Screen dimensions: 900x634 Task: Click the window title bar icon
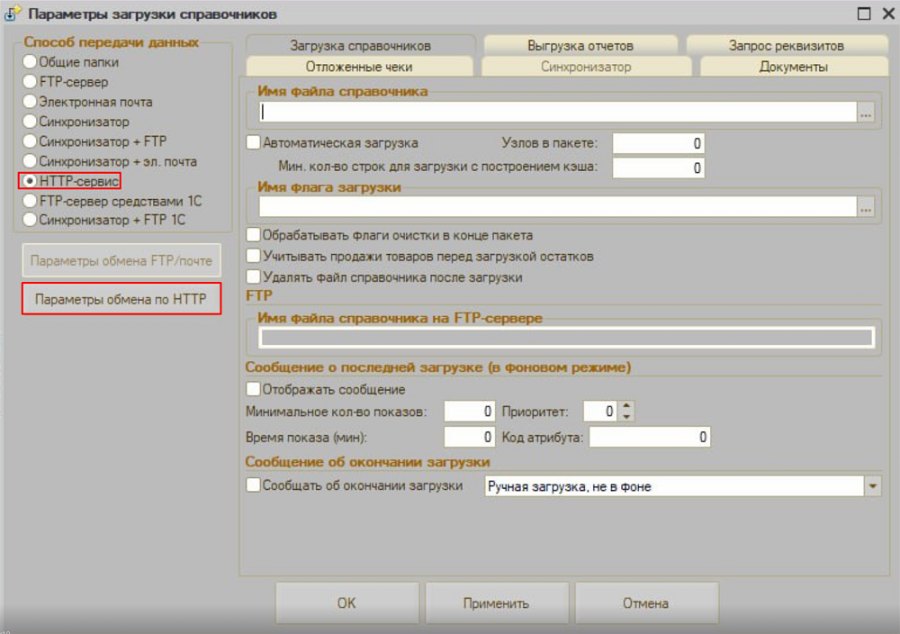tap(13, 14)
